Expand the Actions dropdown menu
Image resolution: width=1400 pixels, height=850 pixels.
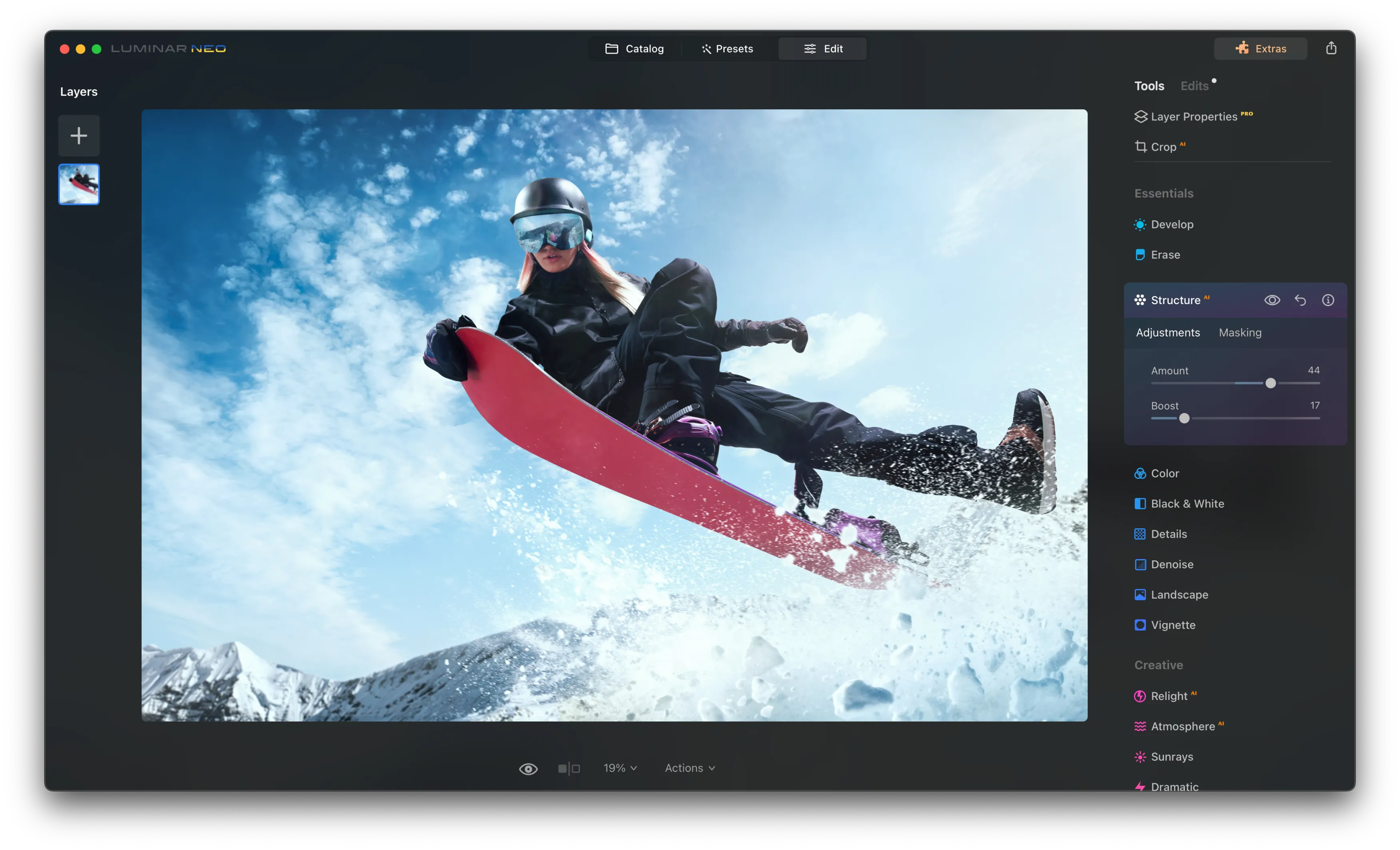click(x=689, y=768)
